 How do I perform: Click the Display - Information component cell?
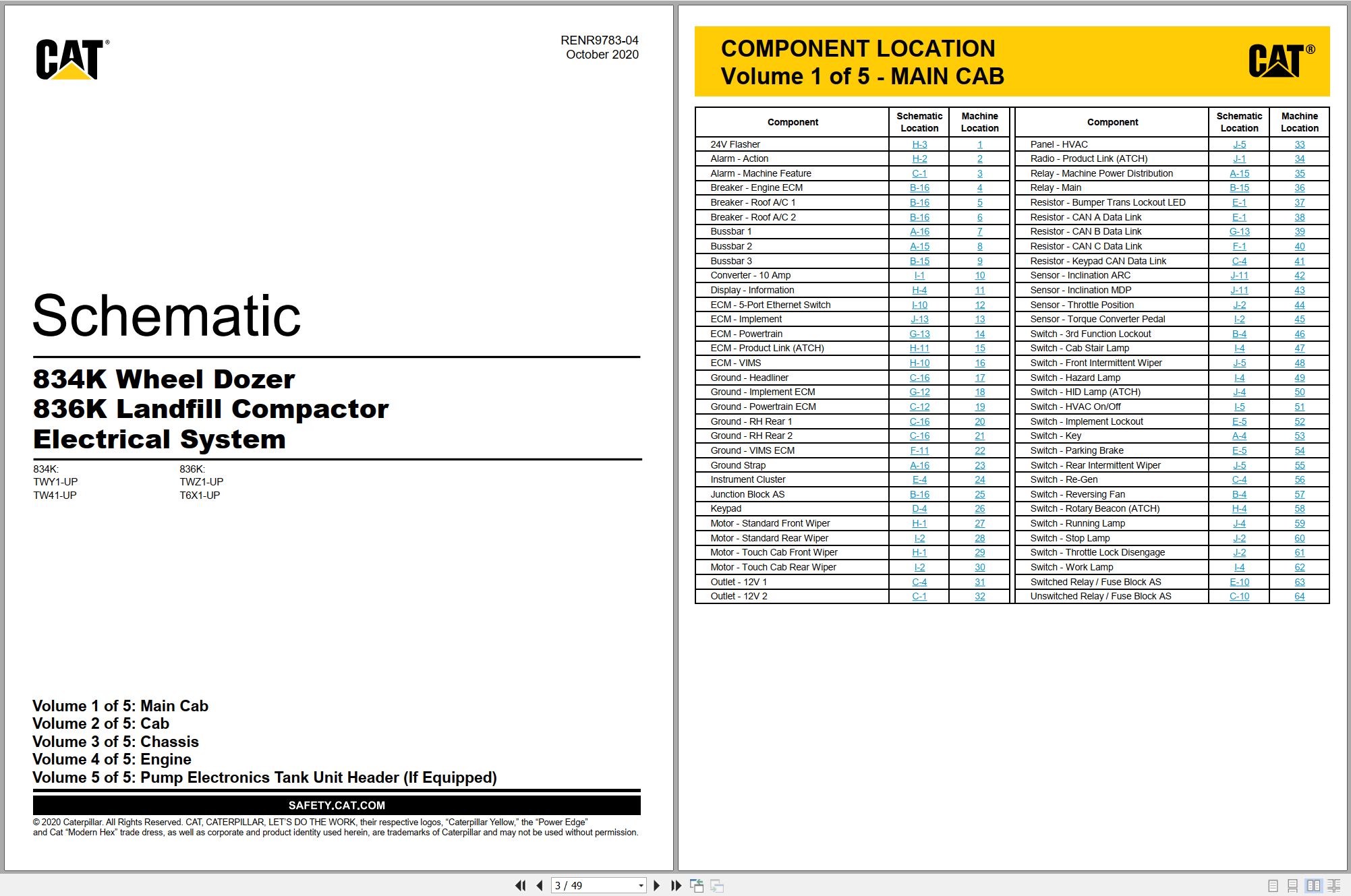coord(793,290)
